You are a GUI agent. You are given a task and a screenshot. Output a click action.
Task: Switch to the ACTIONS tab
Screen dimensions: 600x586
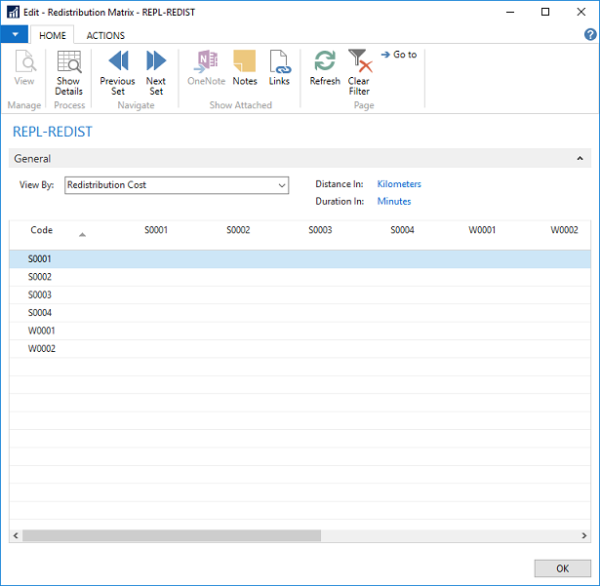(105, 35)
